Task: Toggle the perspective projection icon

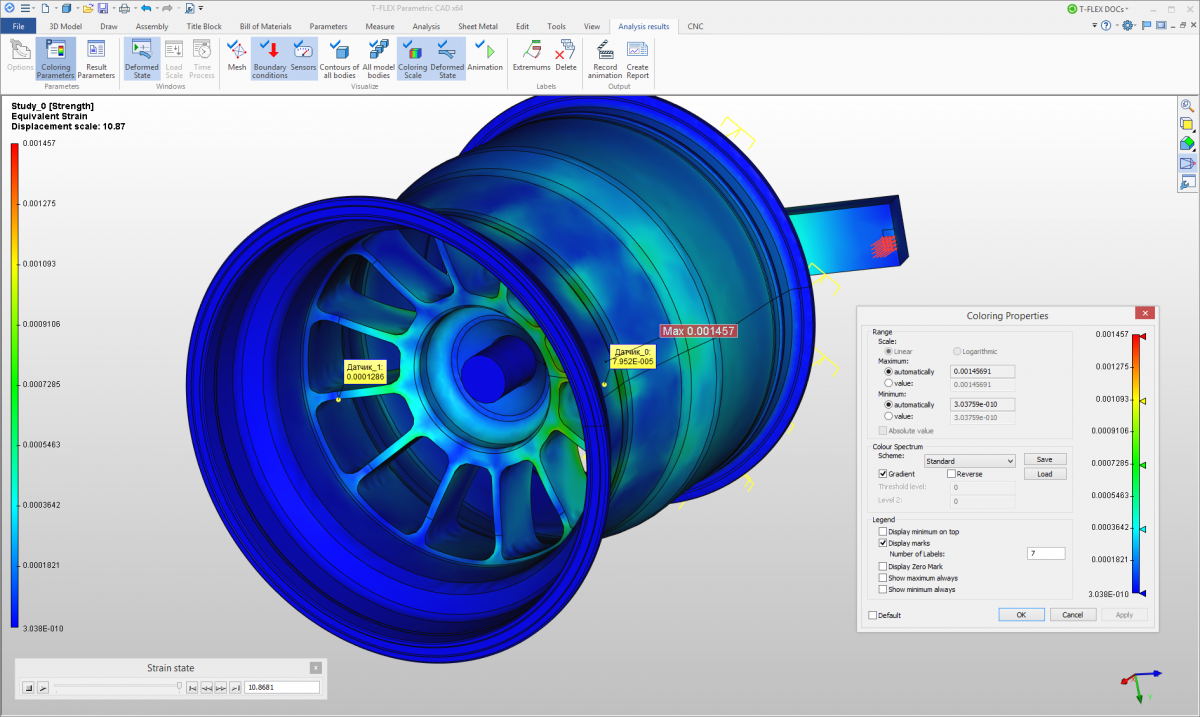Action: [x=1187, y=163]
